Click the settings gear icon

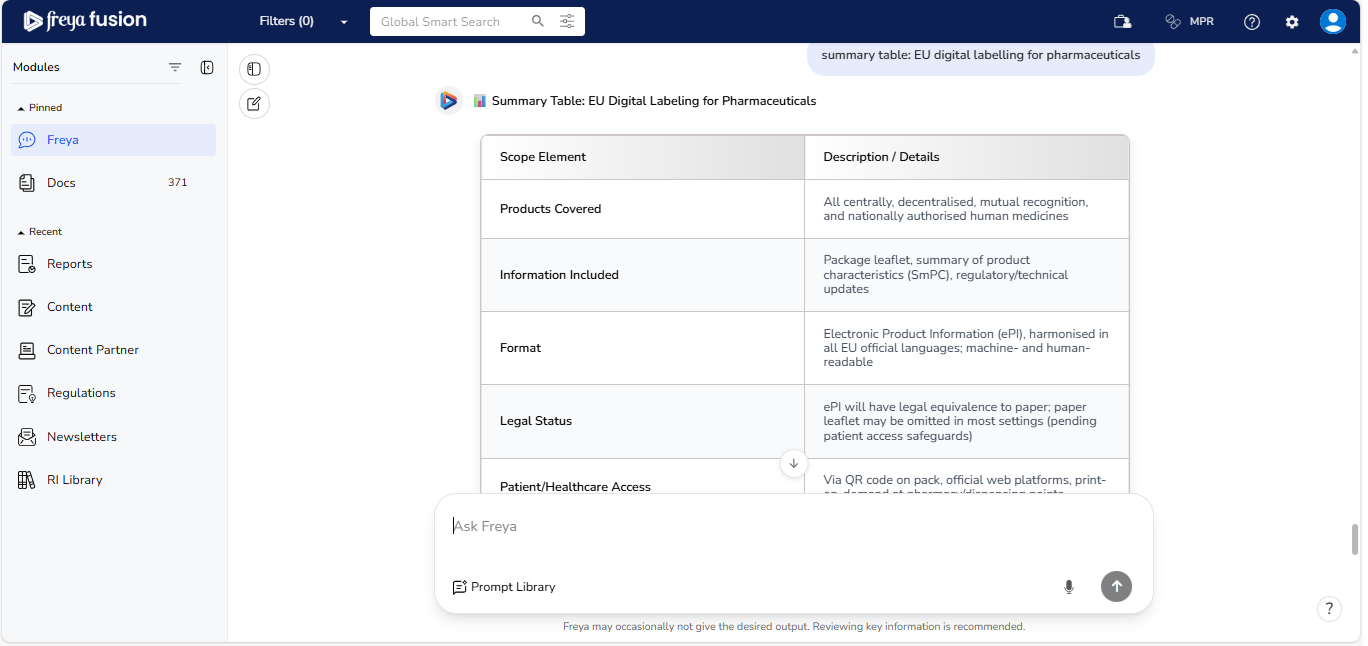coord(1292,22)
